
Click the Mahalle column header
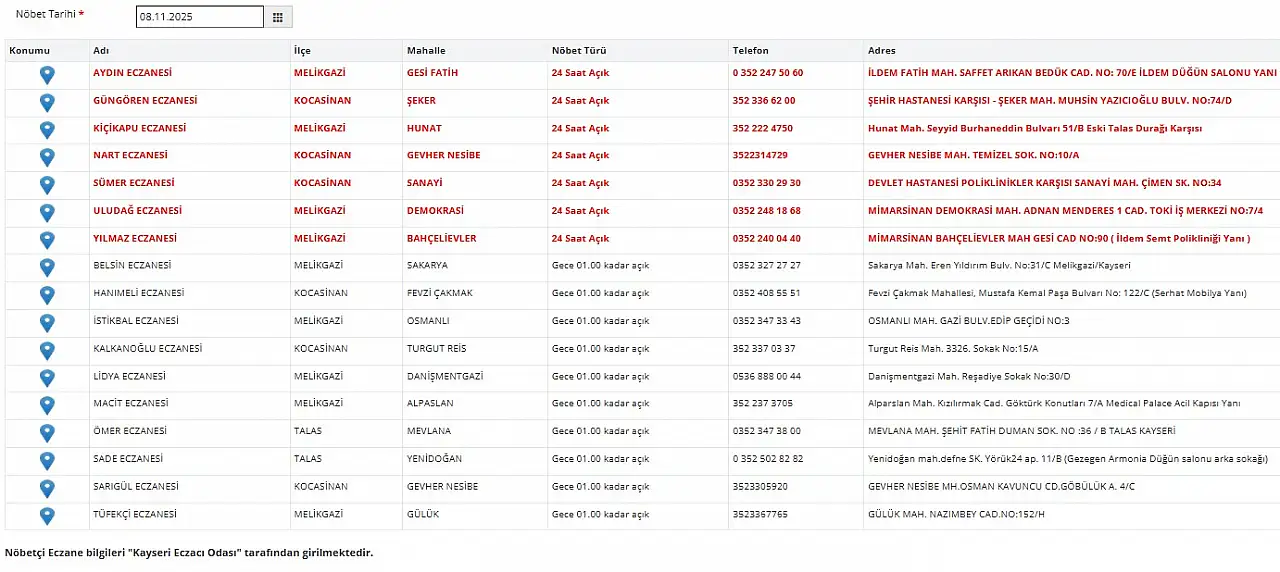pos(426,50)
